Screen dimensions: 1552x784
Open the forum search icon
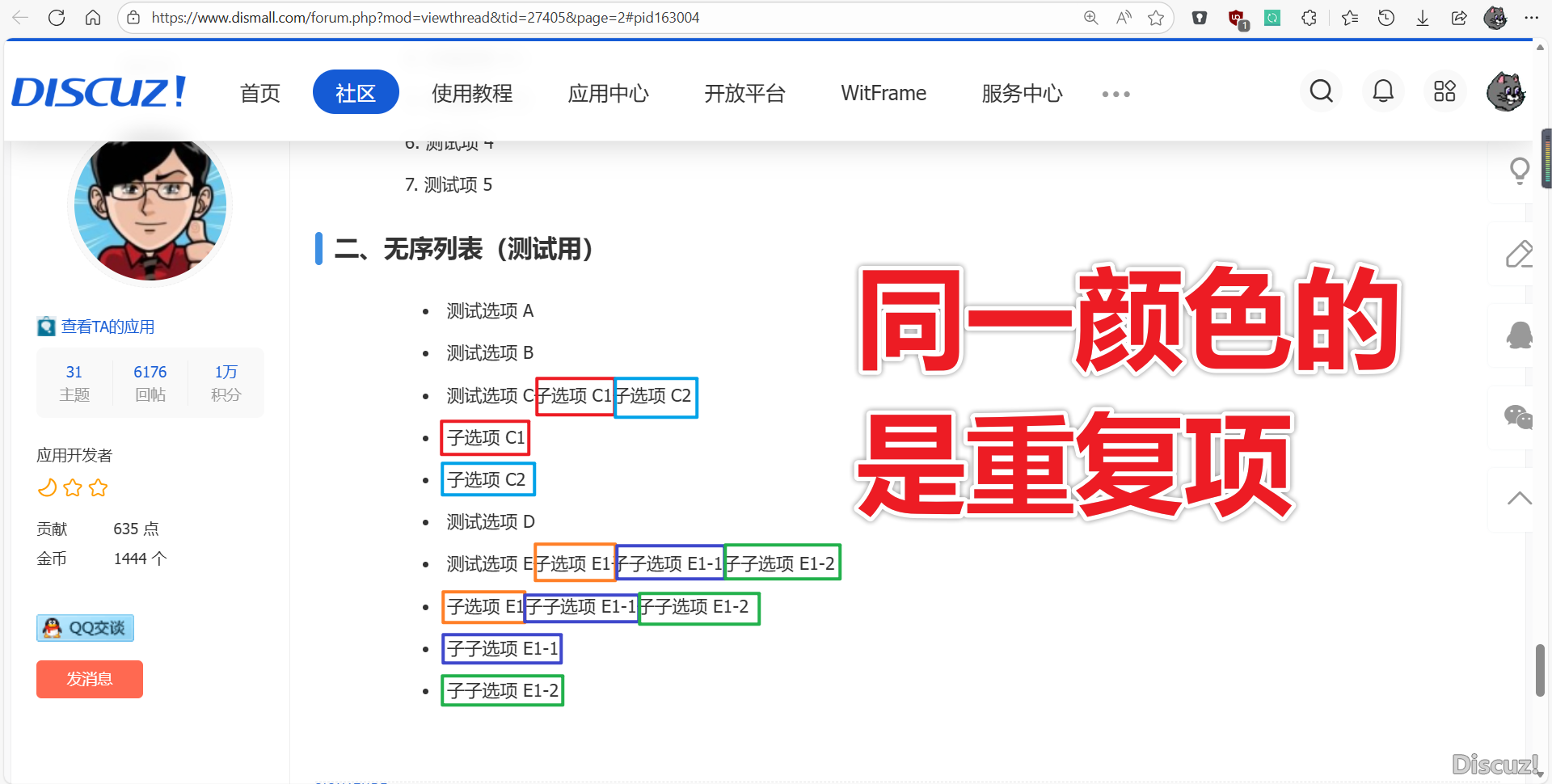(1321, 91)
